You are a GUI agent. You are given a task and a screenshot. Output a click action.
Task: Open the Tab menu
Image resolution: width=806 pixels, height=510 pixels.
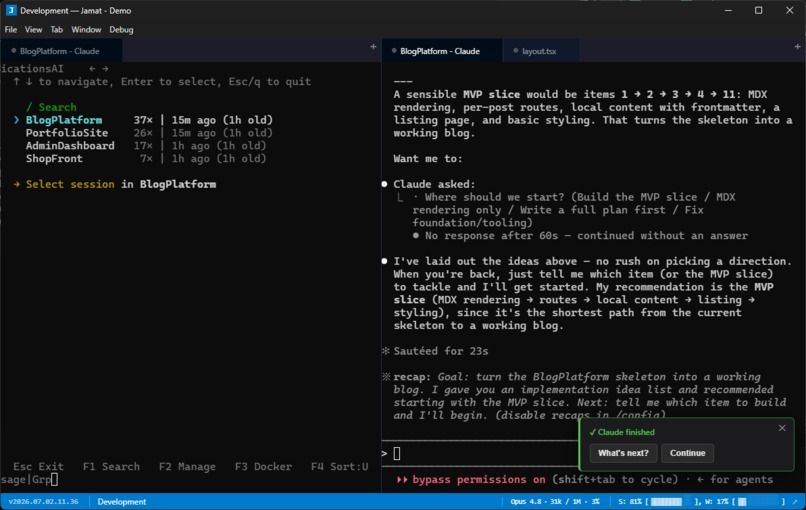(57, 30)
